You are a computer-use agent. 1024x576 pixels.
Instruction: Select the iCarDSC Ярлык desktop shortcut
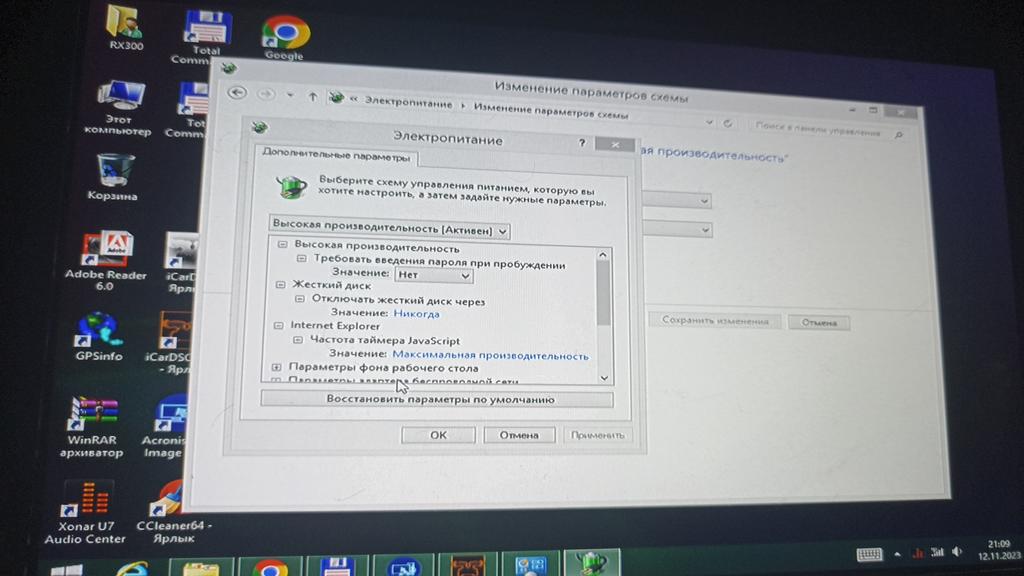[170, 342]
